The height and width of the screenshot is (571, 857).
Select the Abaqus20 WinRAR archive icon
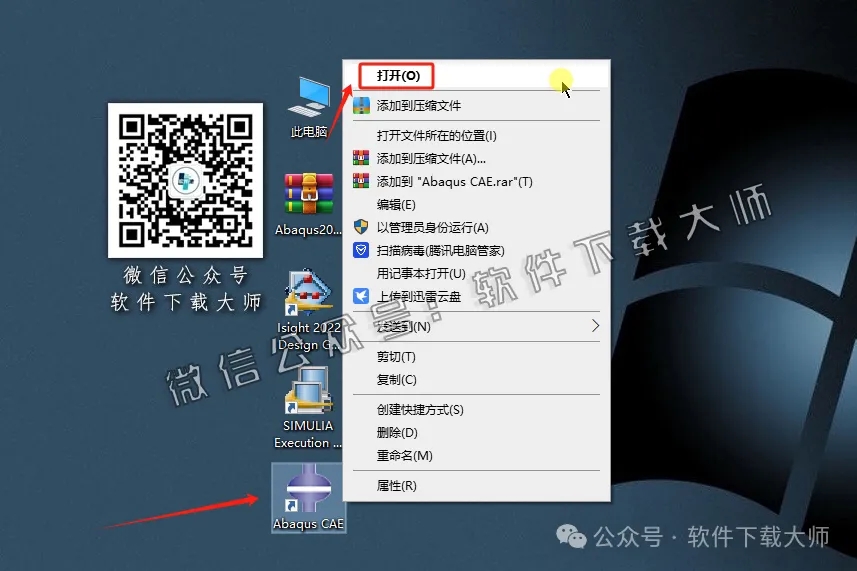click(308, 205)
